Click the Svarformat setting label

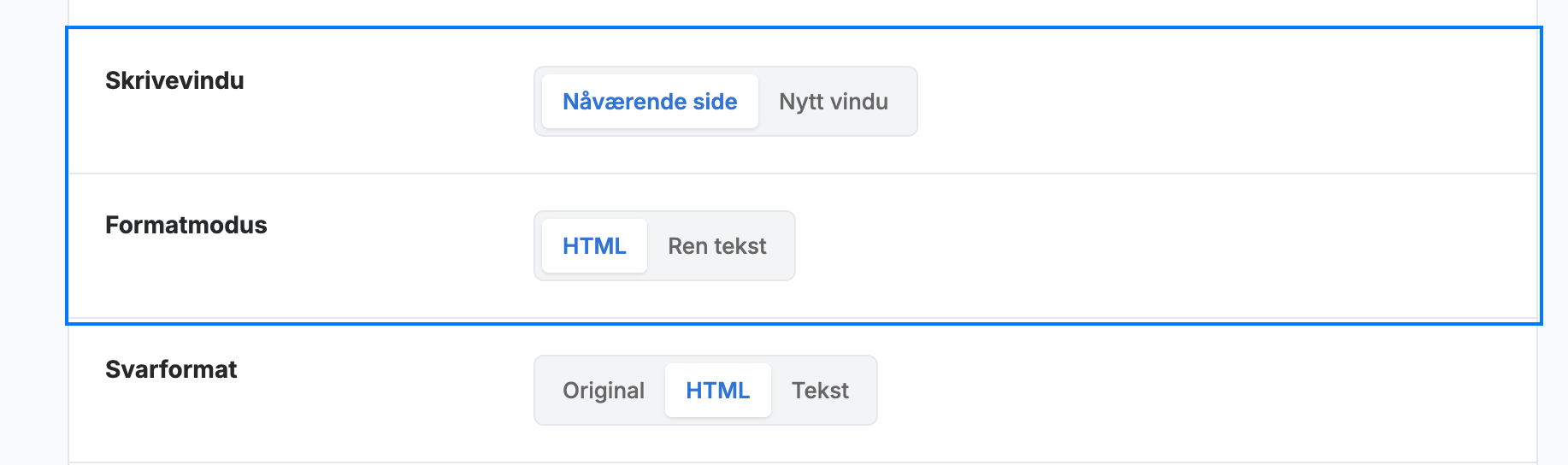click(171, 369)
